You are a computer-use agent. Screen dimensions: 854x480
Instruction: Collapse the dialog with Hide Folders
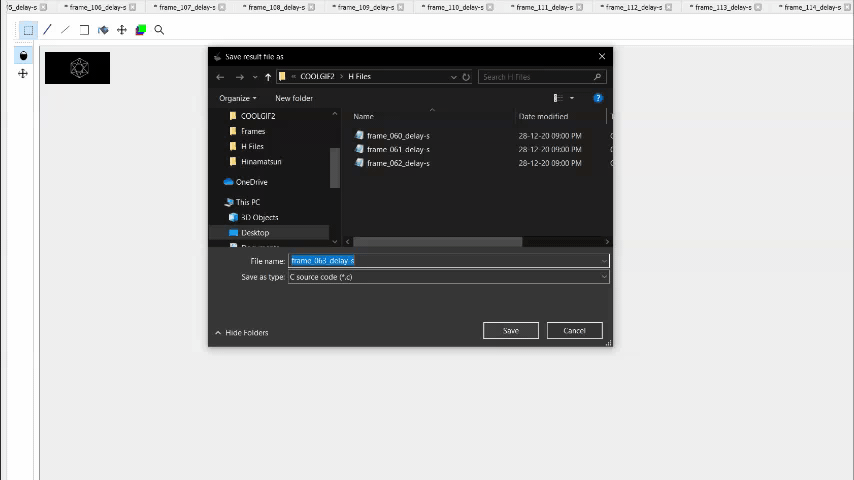click(241, 332)
